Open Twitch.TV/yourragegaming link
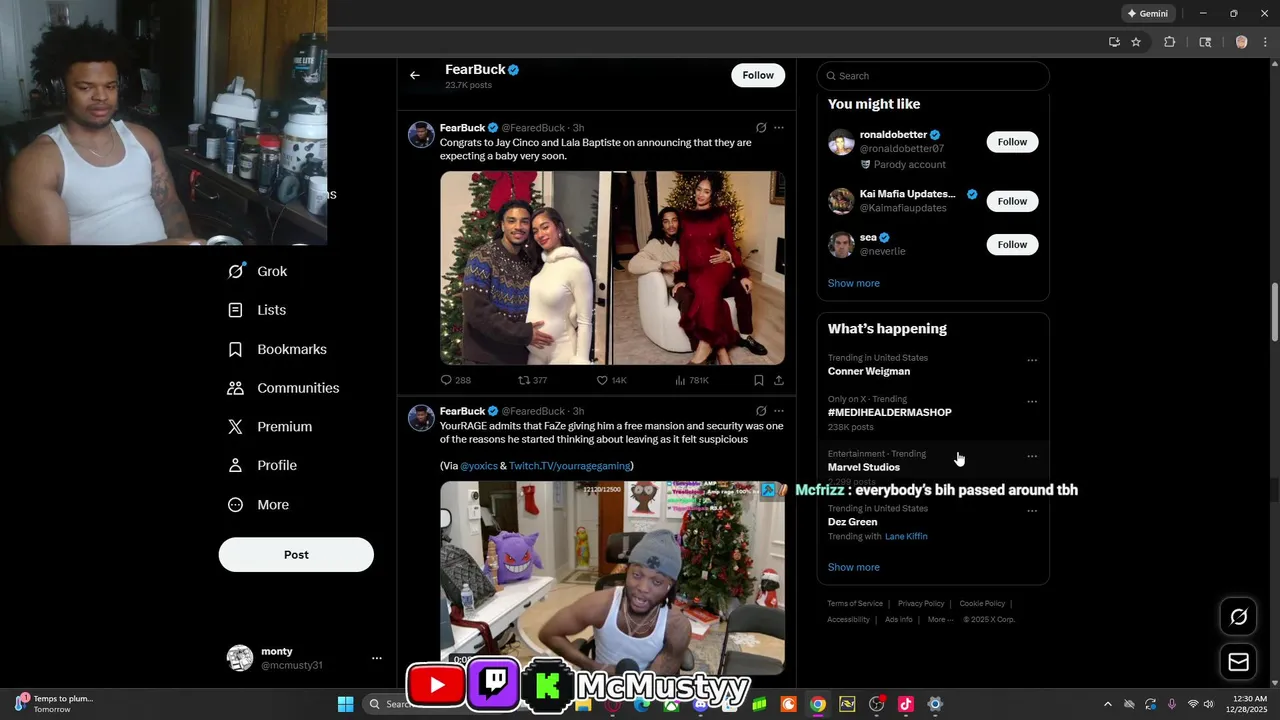 (x=570, y=466)
